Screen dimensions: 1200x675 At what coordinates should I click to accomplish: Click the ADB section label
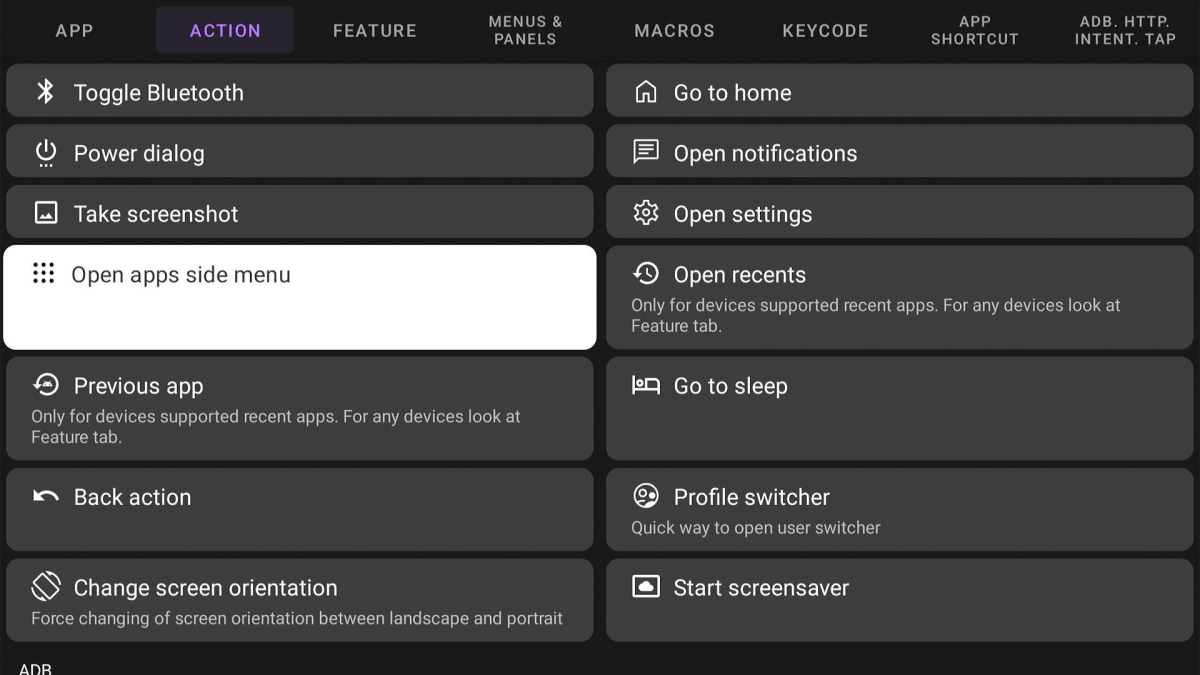(x=35, y=669)
